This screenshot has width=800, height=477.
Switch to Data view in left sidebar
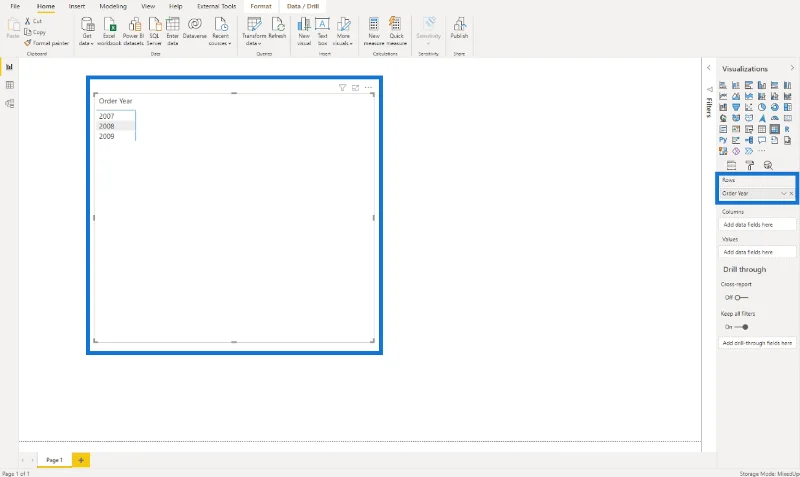(9, 85)
